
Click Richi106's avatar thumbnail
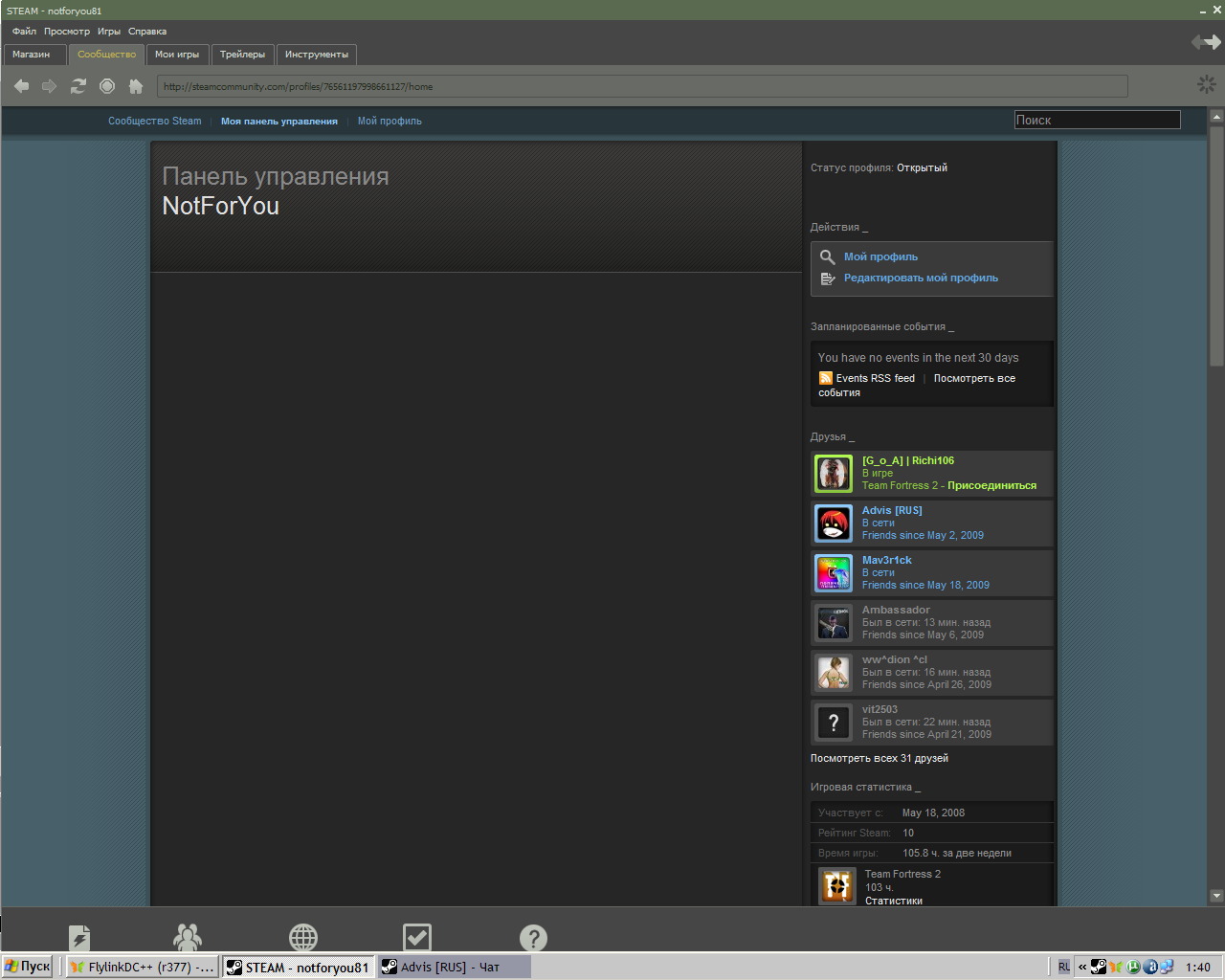pyautogui.click(x=834, y=474)
